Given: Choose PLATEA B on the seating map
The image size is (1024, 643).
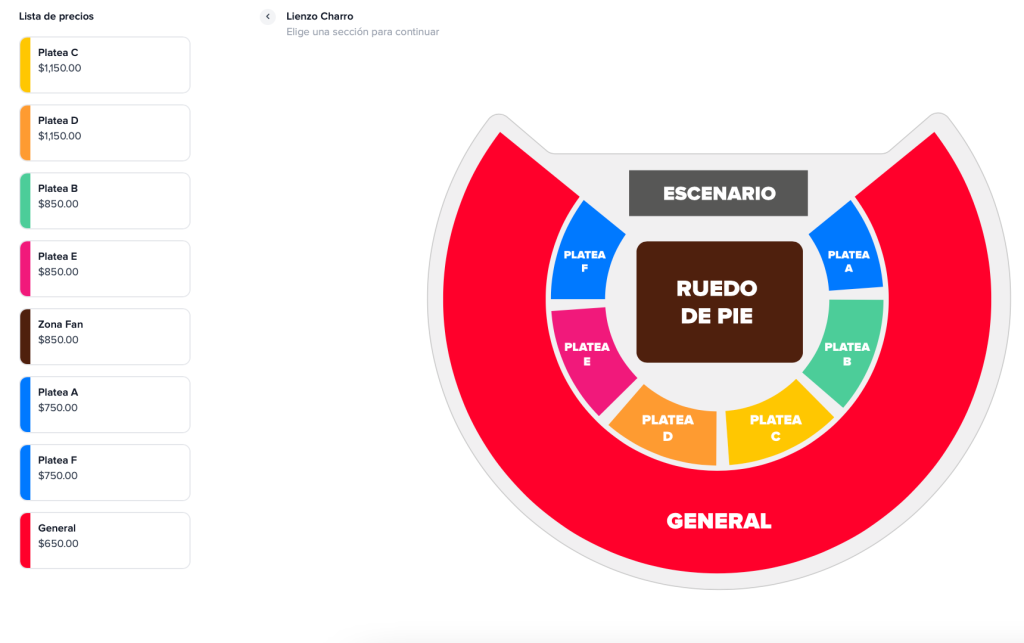Looking at the screenshot, I should [x=848, y=350].
